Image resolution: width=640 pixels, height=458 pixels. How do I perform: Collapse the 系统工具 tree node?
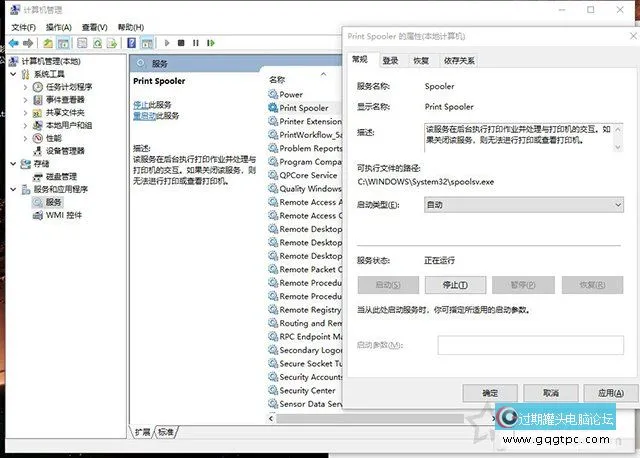(13, 74)
